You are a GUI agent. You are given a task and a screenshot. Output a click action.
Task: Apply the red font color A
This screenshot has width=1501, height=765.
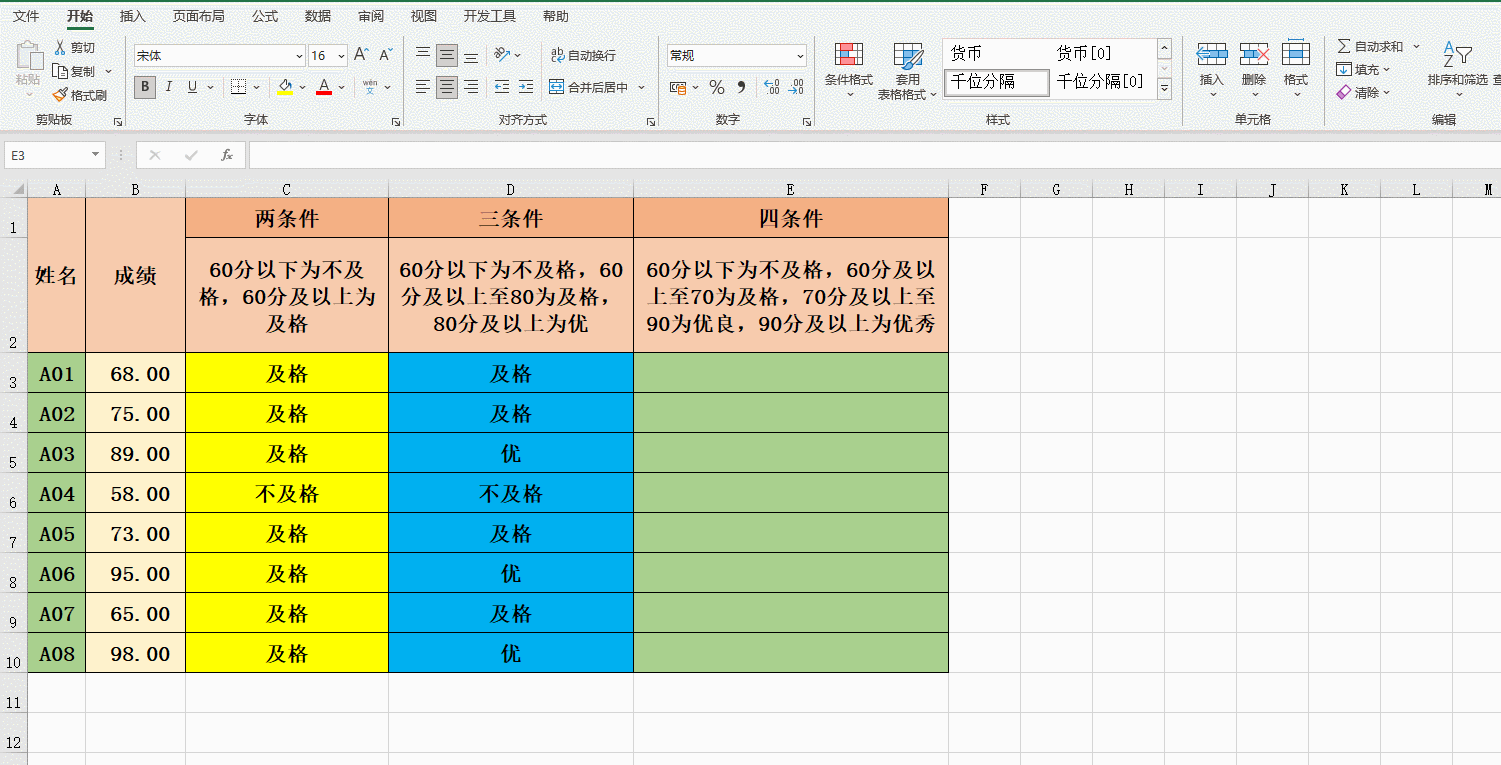(x=324, y=87)
